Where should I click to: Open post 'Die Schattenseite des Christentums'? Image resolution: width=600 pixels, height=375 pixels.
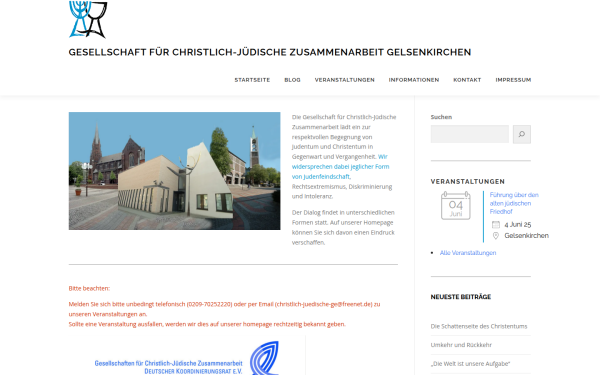(x=479, y=326)
